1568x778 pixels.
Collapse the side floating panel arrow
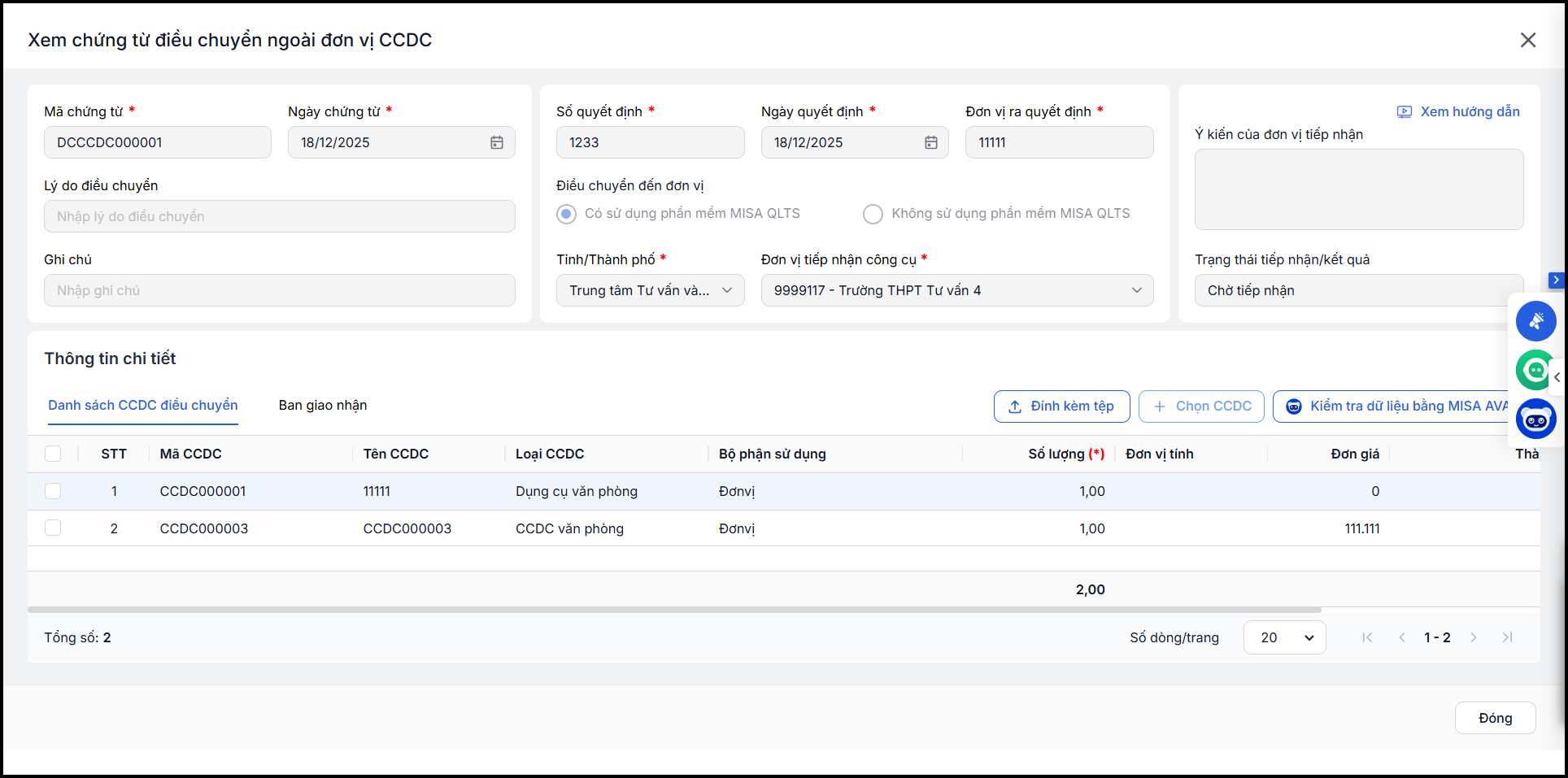click(x=1557, y=377)
